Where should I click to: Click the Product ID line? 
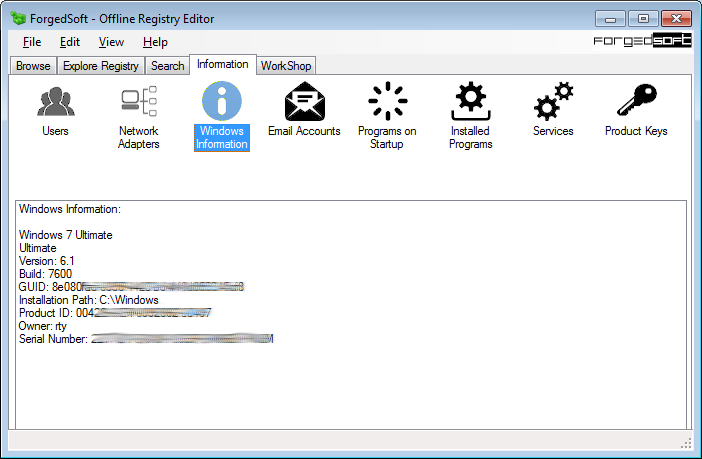coord(115,313)
